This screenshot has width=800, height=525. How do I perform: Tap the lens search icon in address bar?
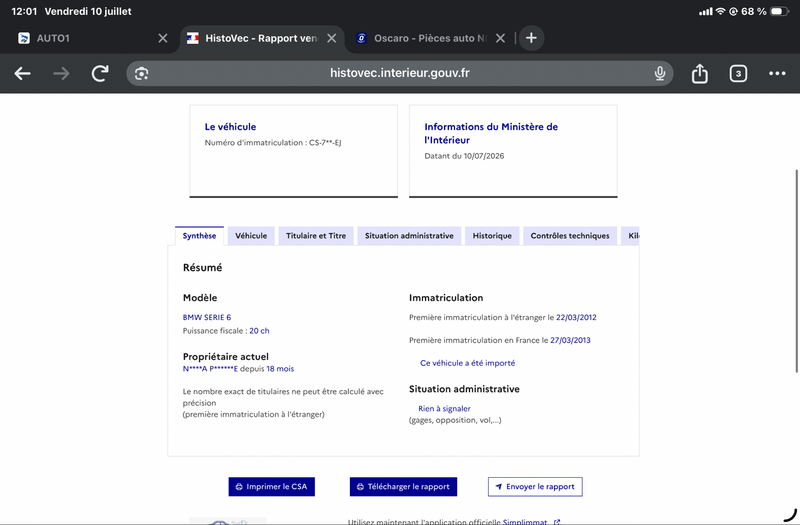141,73
